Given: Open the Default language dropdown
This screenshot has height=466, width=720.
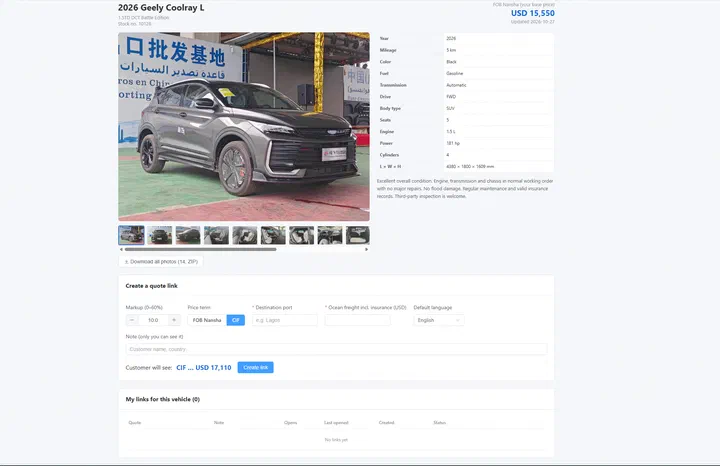Looking at the screenshot, I should (439, 320).
